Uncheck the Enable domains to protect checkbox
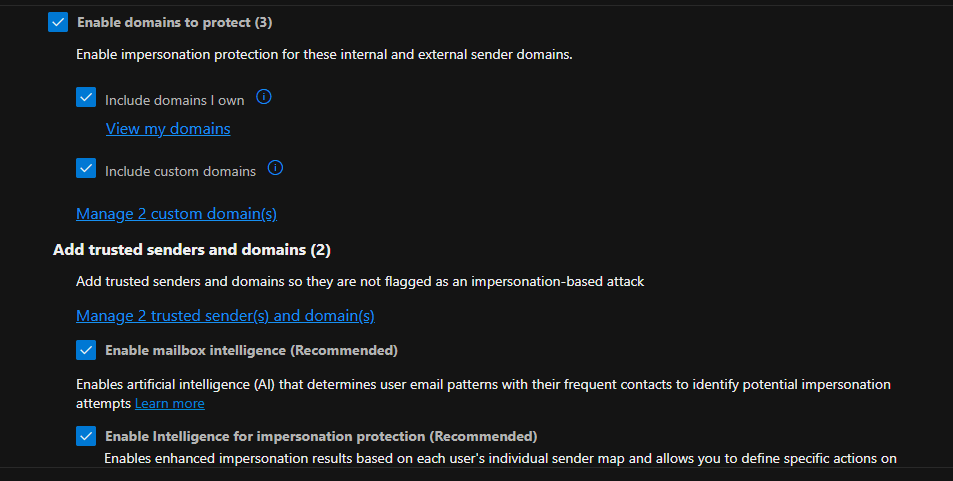Screen dimensions: 953x481 tap(58, 21)
